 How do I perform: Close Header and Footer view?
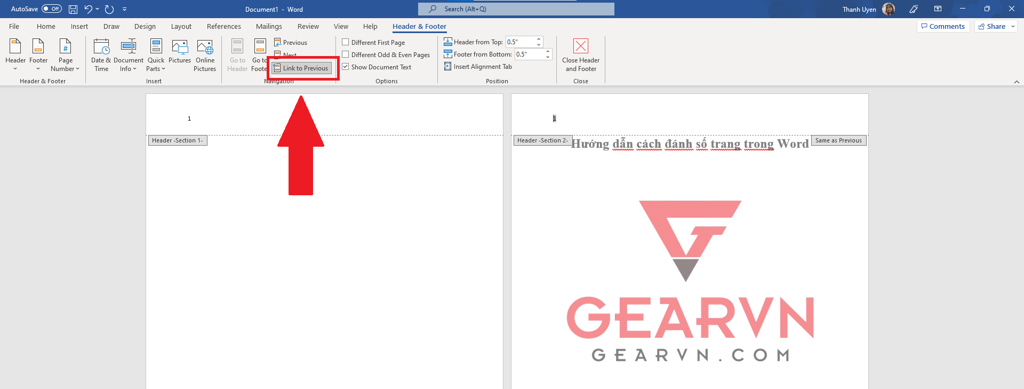[x=581, y=55]
